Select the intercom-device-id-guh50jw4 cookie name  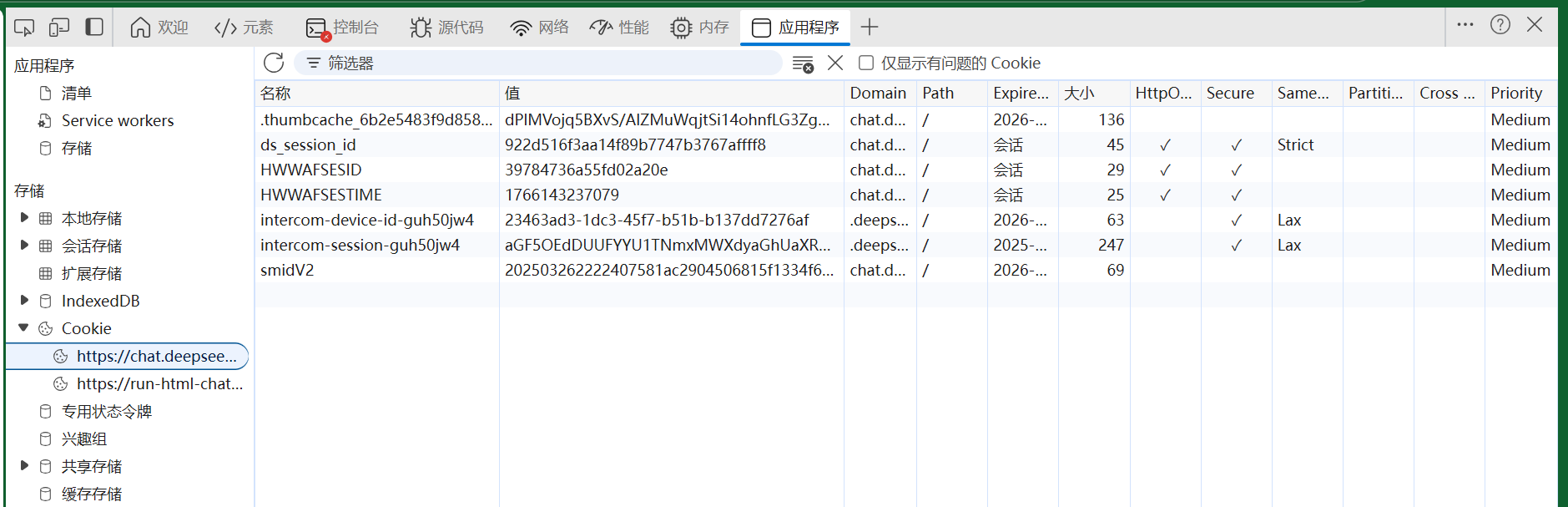(x=367, y=220)
